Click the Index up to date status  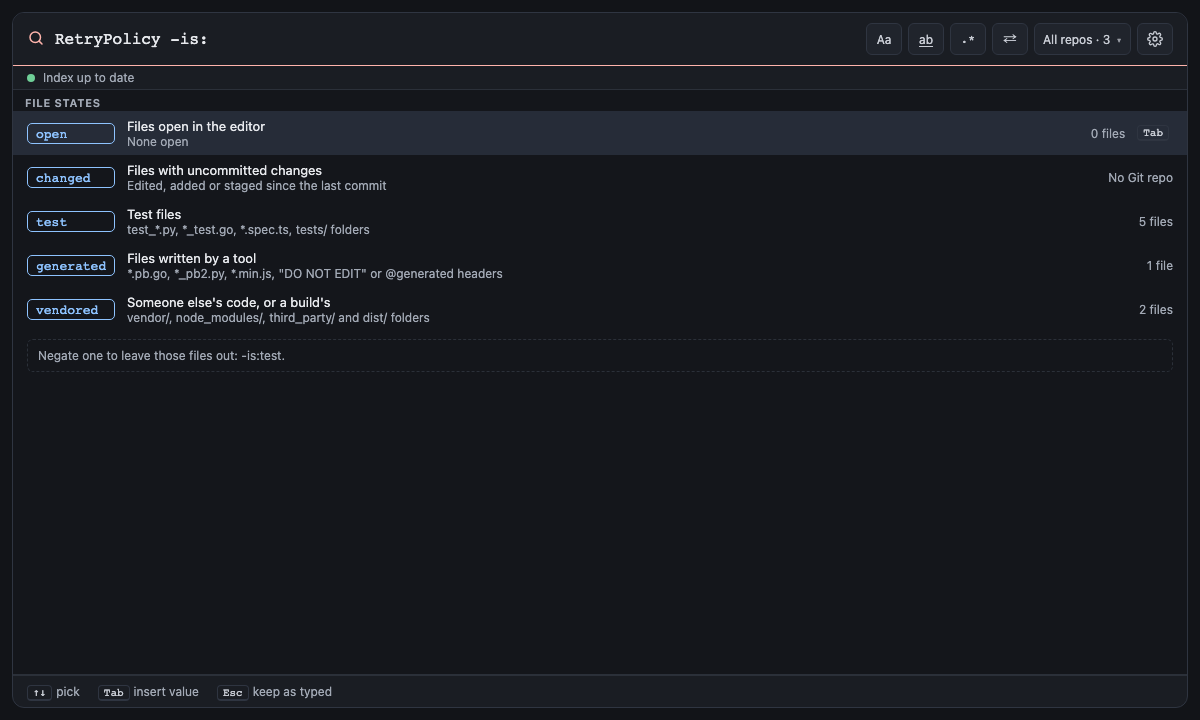(88, 77)
